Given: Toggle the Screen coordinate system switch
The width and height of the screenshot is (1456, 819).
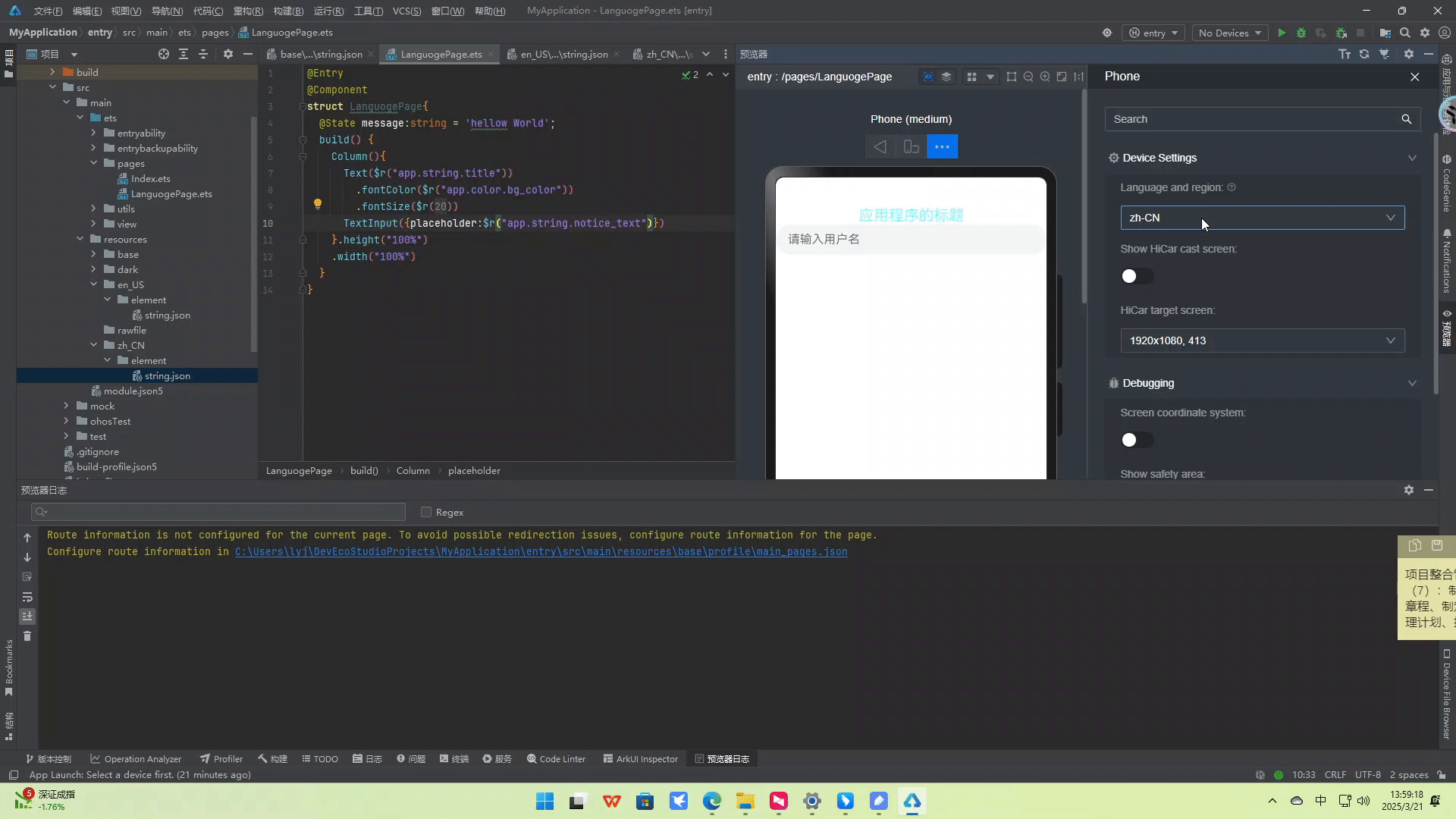Looking at the screenshot, I should tap(1136, 440).
